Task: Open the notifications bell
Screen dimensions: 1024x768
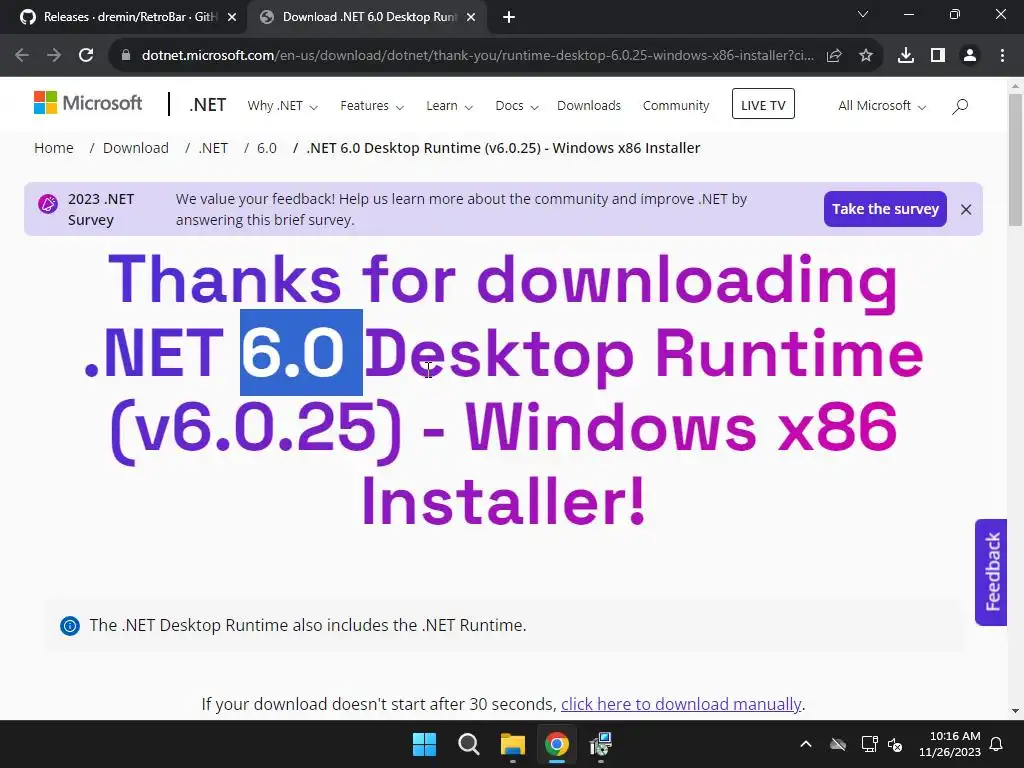Action: coord(997,744)
